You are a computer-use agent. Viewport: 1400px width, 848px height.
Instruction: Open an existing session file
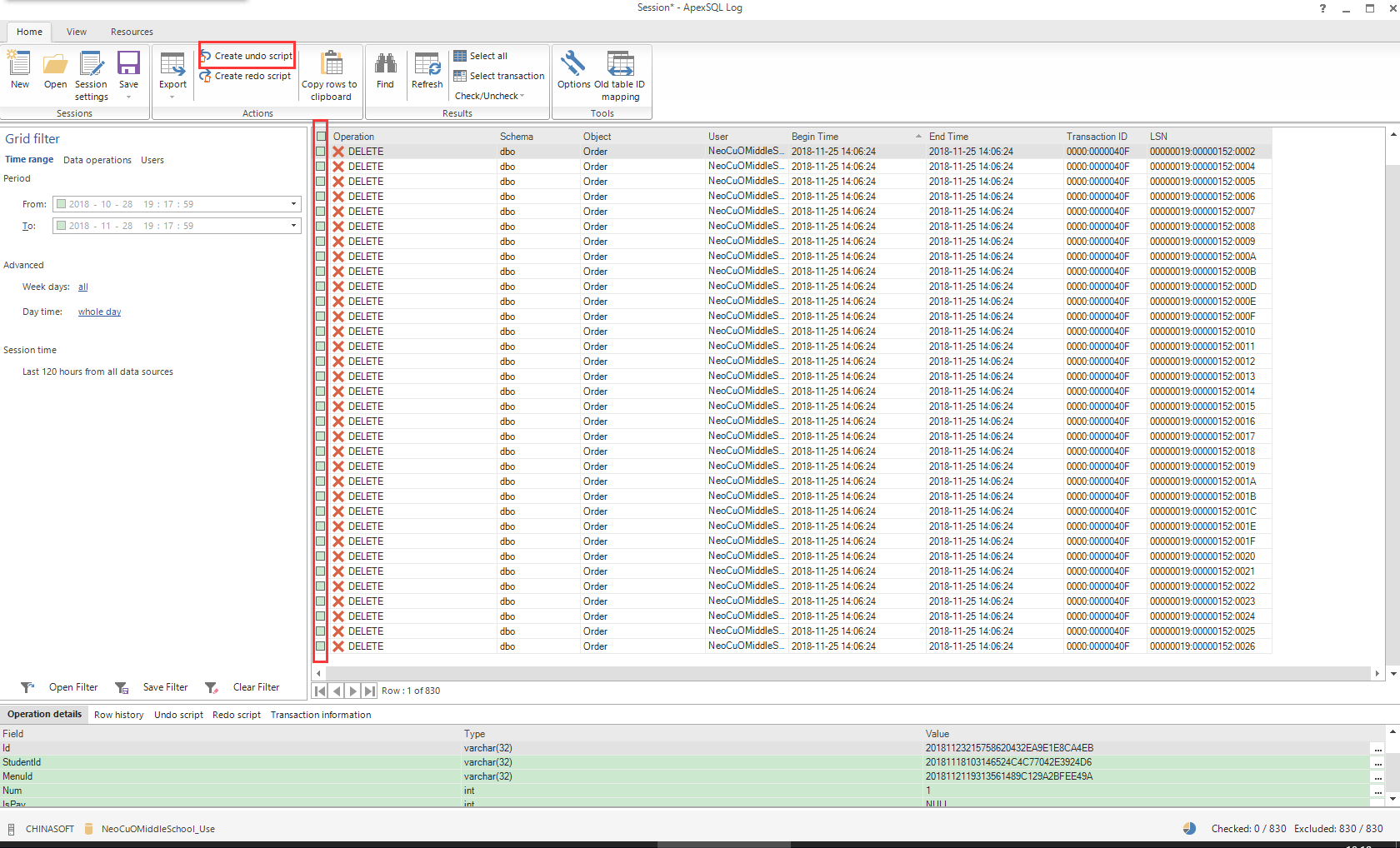(55, 71)
